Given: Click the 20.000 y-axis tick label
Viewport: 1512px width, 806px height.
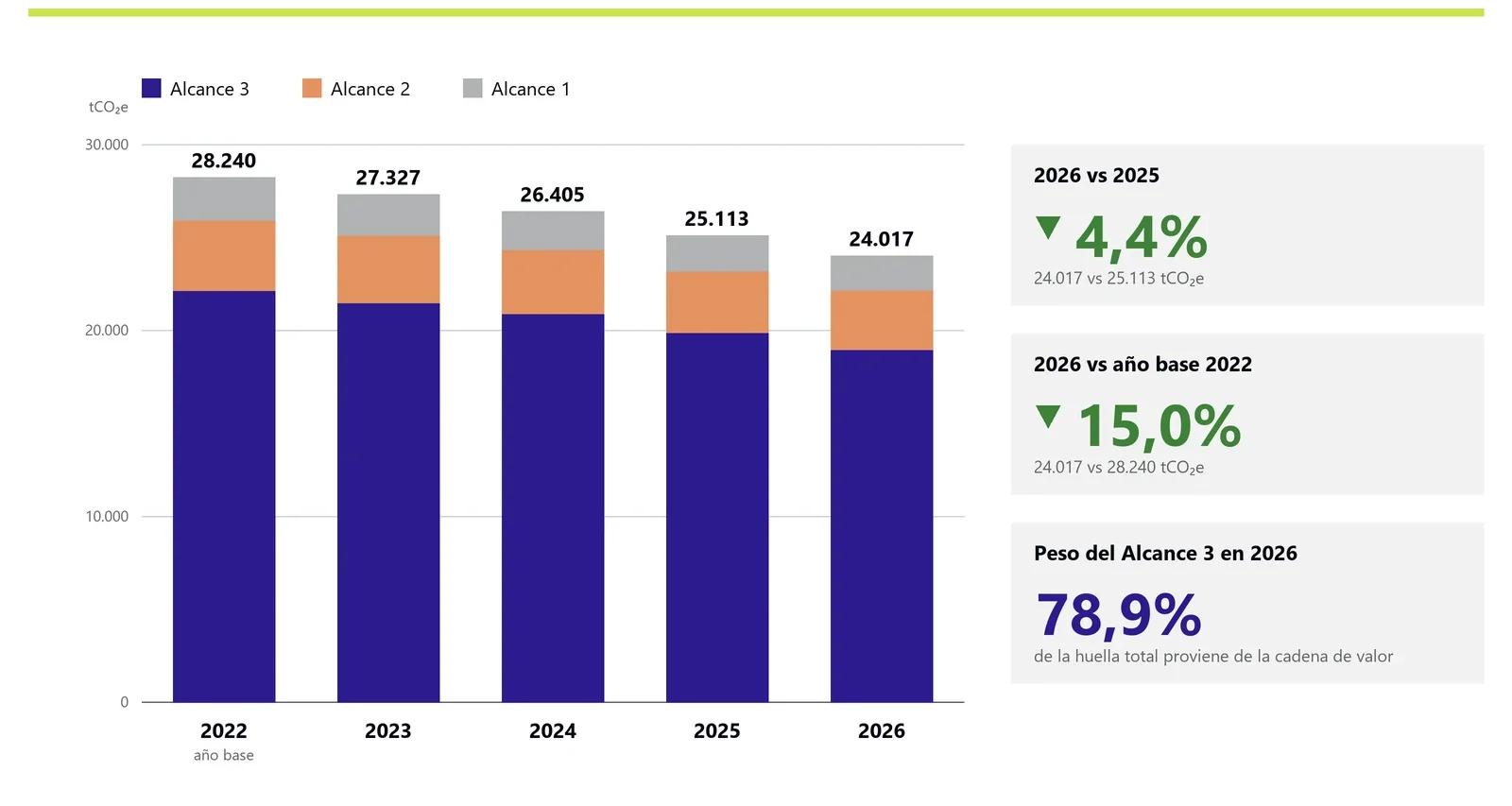Looking at the screenshot, I should [107, 331].
